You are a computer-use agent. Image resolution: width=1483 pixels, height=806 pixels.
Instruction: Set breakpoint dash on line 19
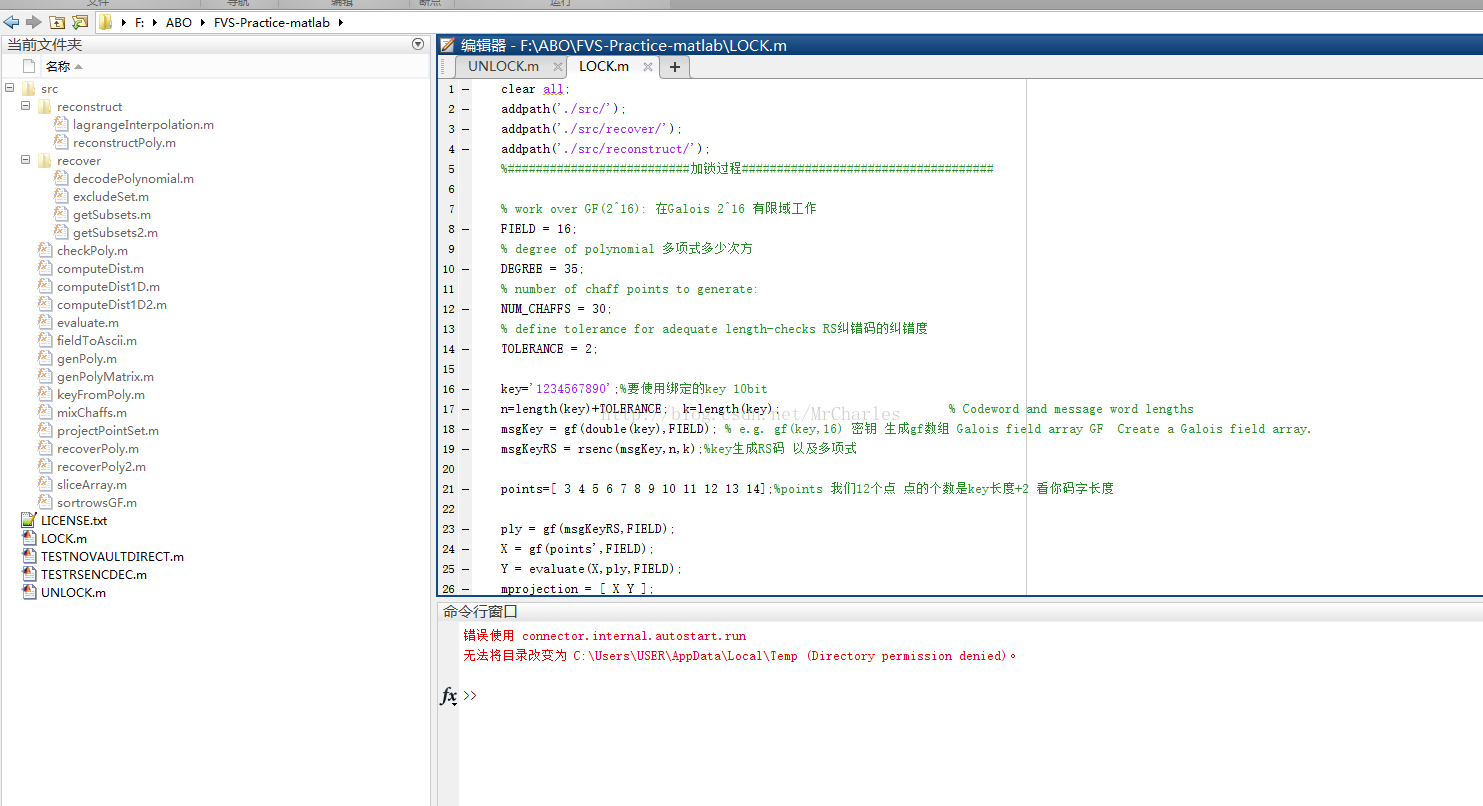466,449
